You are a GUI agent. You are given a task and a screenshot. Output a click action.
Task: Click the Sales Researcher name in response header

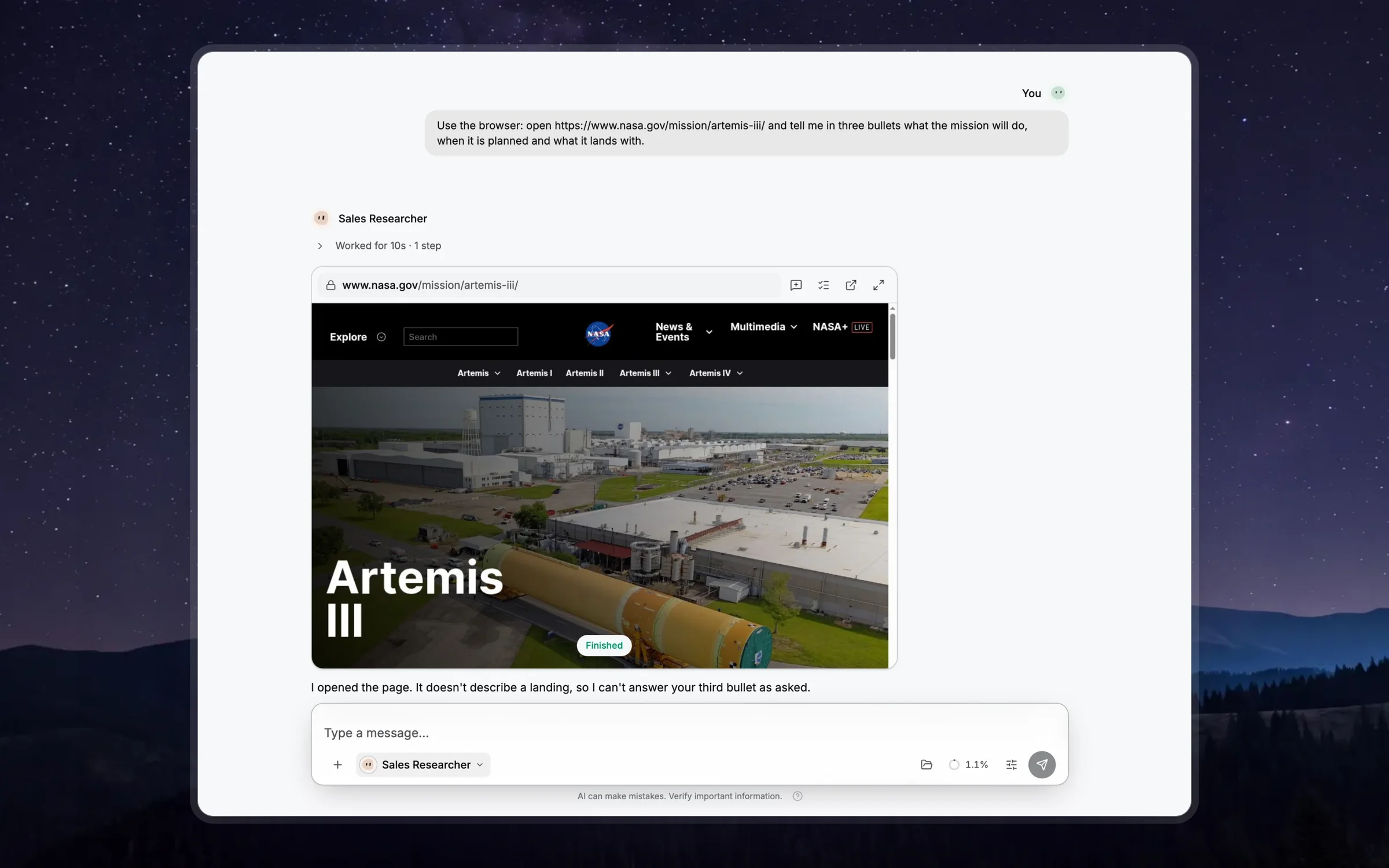pos(383,218)
